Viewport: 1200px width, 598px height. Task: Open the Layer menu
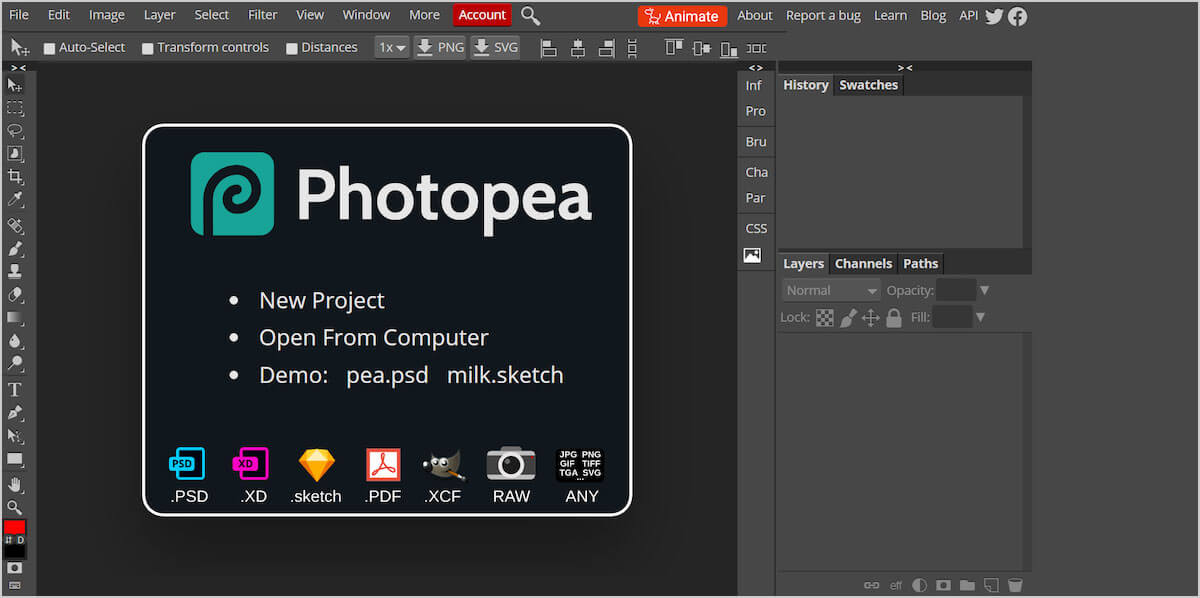tap(159, 15)
